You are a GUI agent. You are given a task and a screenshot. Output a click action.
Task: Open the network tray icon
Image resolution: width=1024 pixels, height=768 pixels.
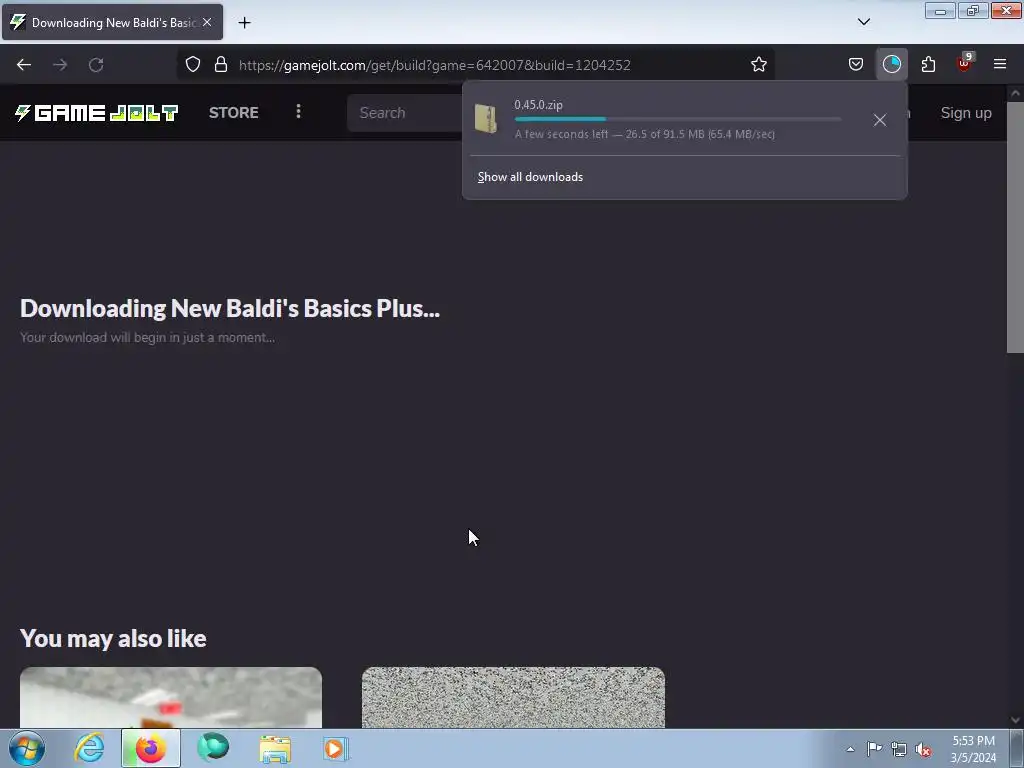click(899, 749)
